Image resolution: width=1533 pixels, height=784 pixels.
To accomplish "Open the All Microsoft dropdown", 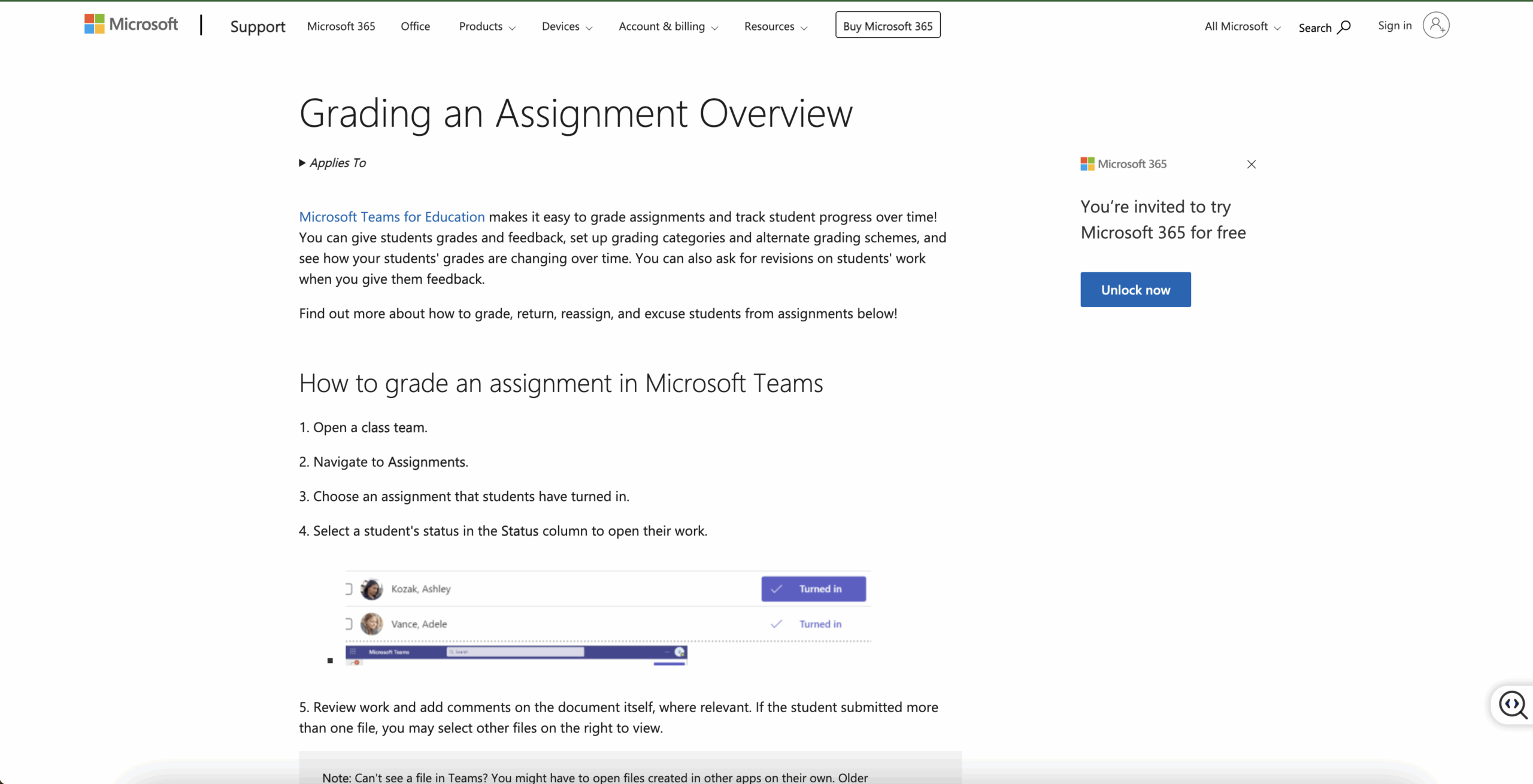I will pos(1242,27).
